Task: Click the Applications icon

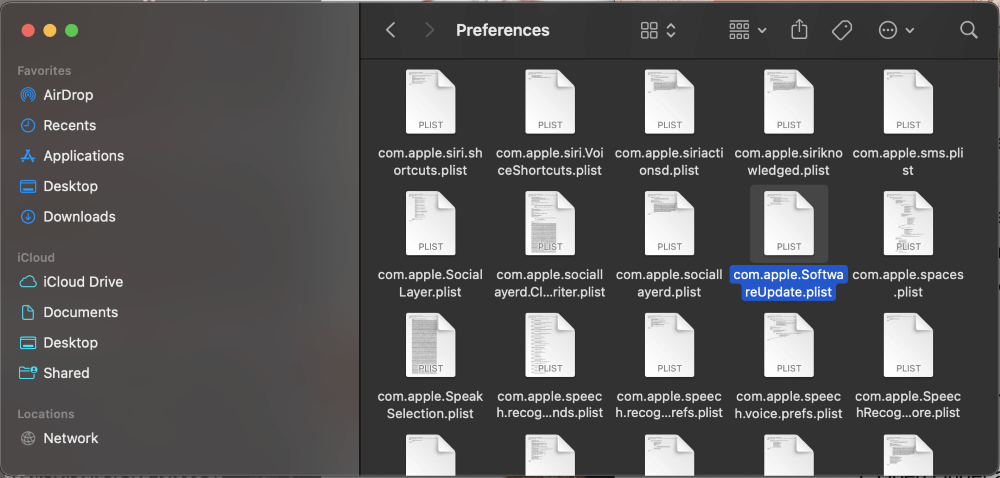Action: click(x=28, y=156)
